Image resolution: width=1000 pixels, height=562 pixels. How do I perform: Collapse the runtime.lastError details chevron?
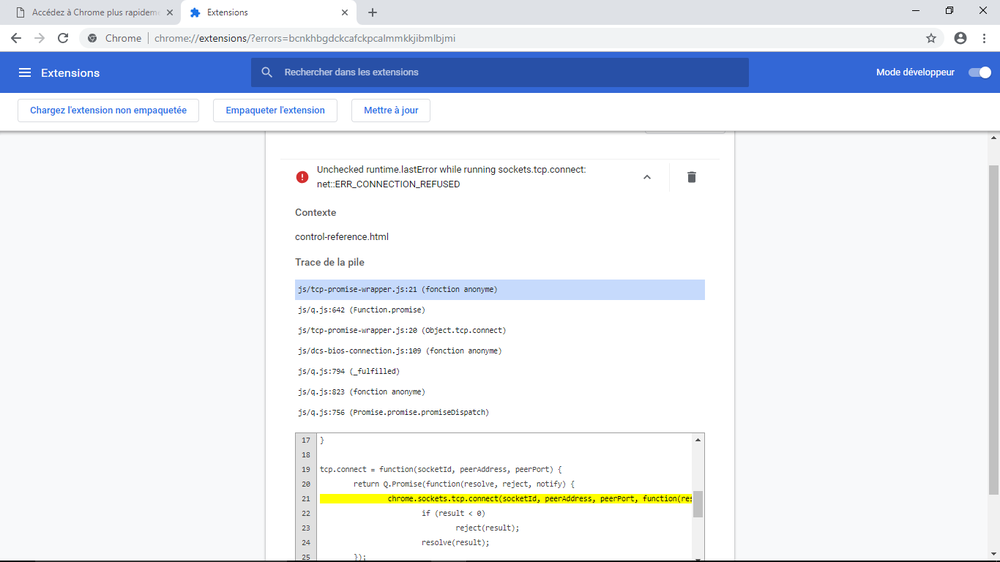[647, 177]
